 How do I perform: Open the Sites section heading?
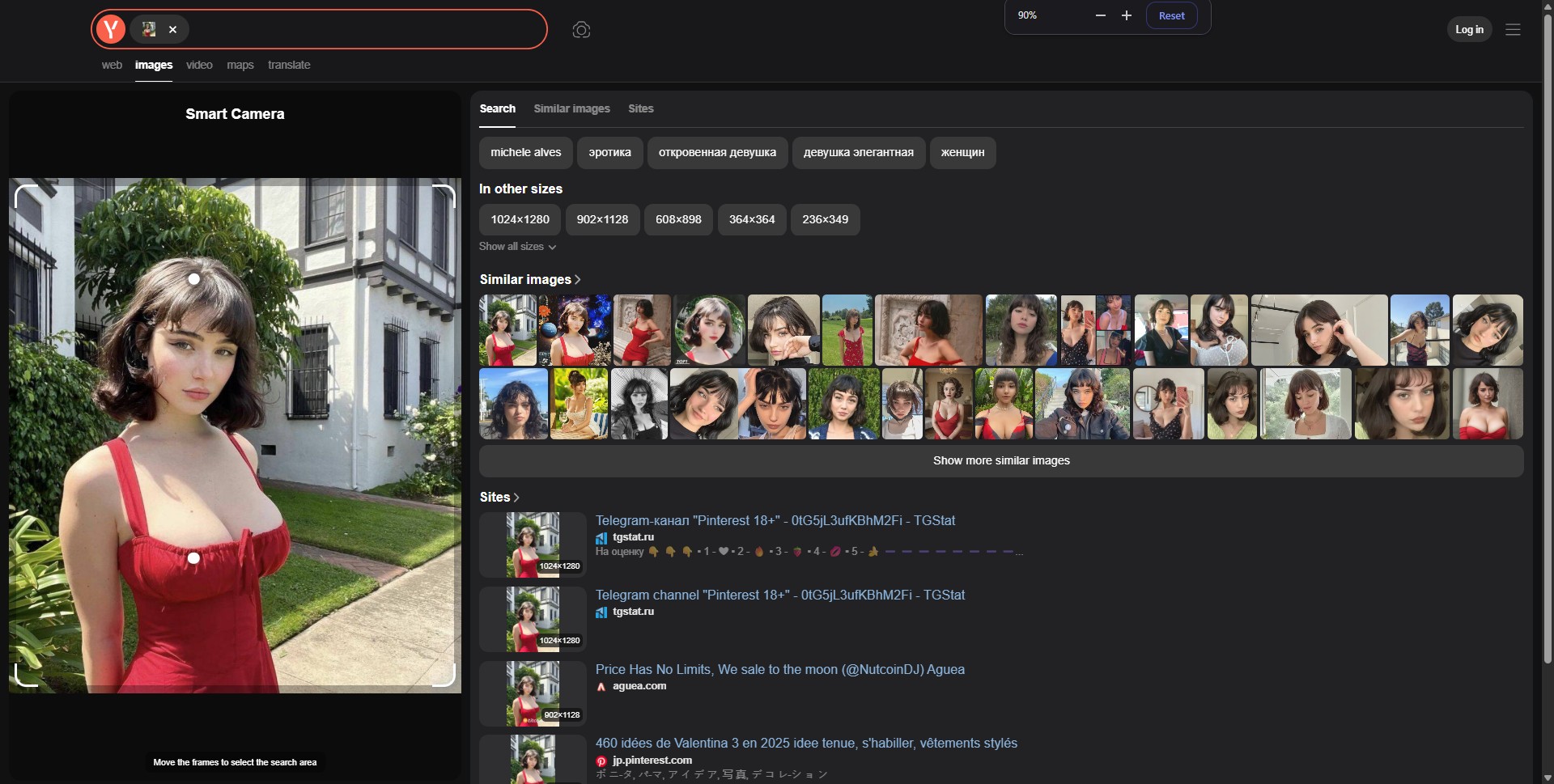tap(499, 497)
